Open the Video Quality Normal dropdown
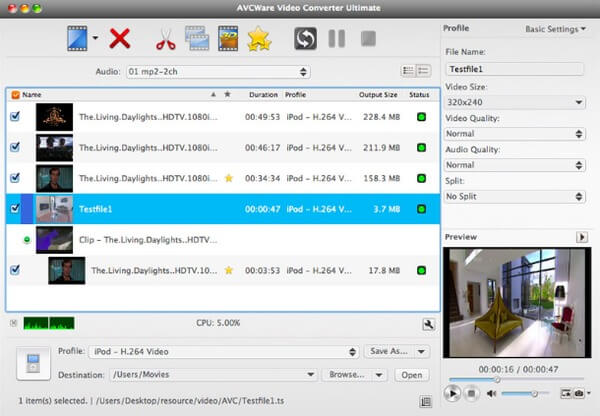 click(x=515, y=134)
